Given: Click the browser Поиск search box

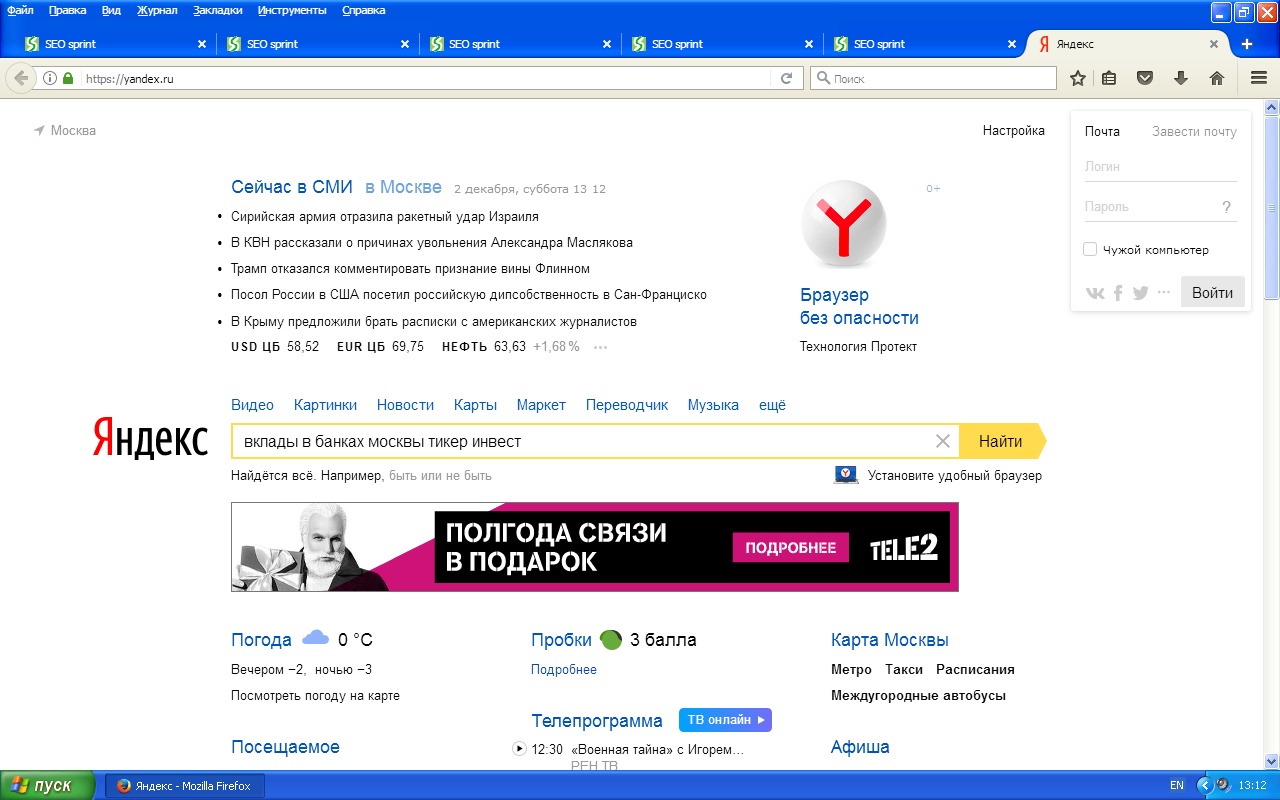Looking at the screenshot, I should (x=933, y=78).
